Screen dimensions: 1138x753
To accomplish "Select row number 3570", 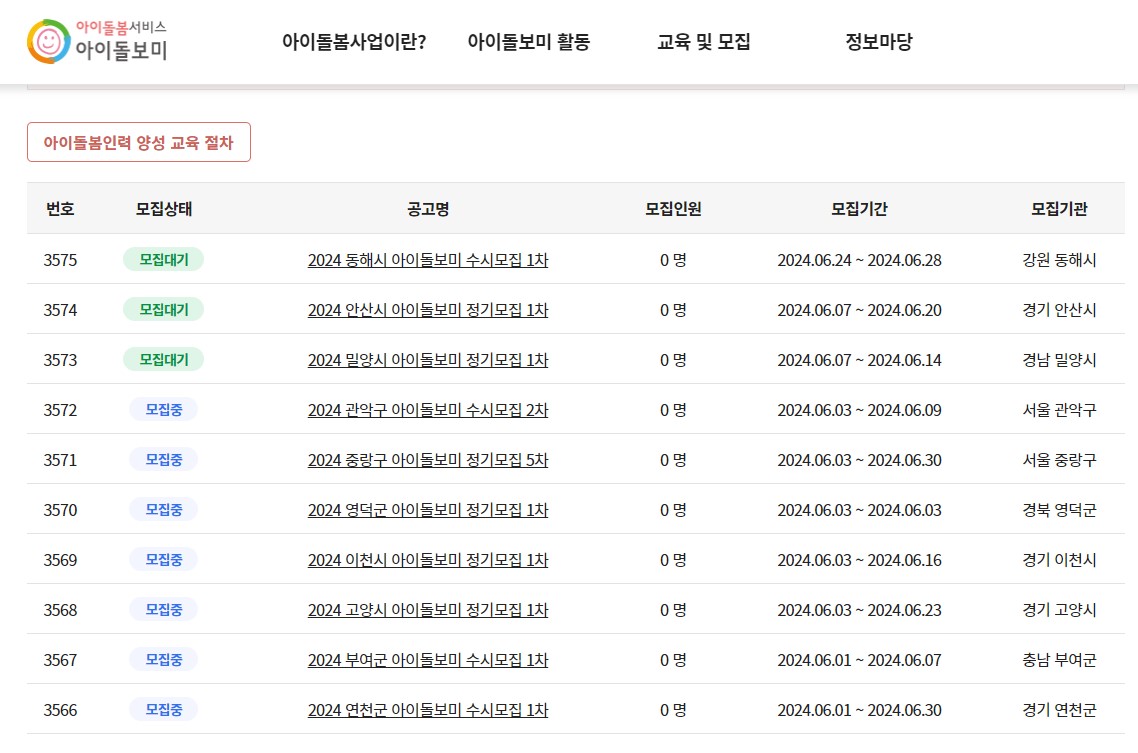I will (x=60, y=510).
